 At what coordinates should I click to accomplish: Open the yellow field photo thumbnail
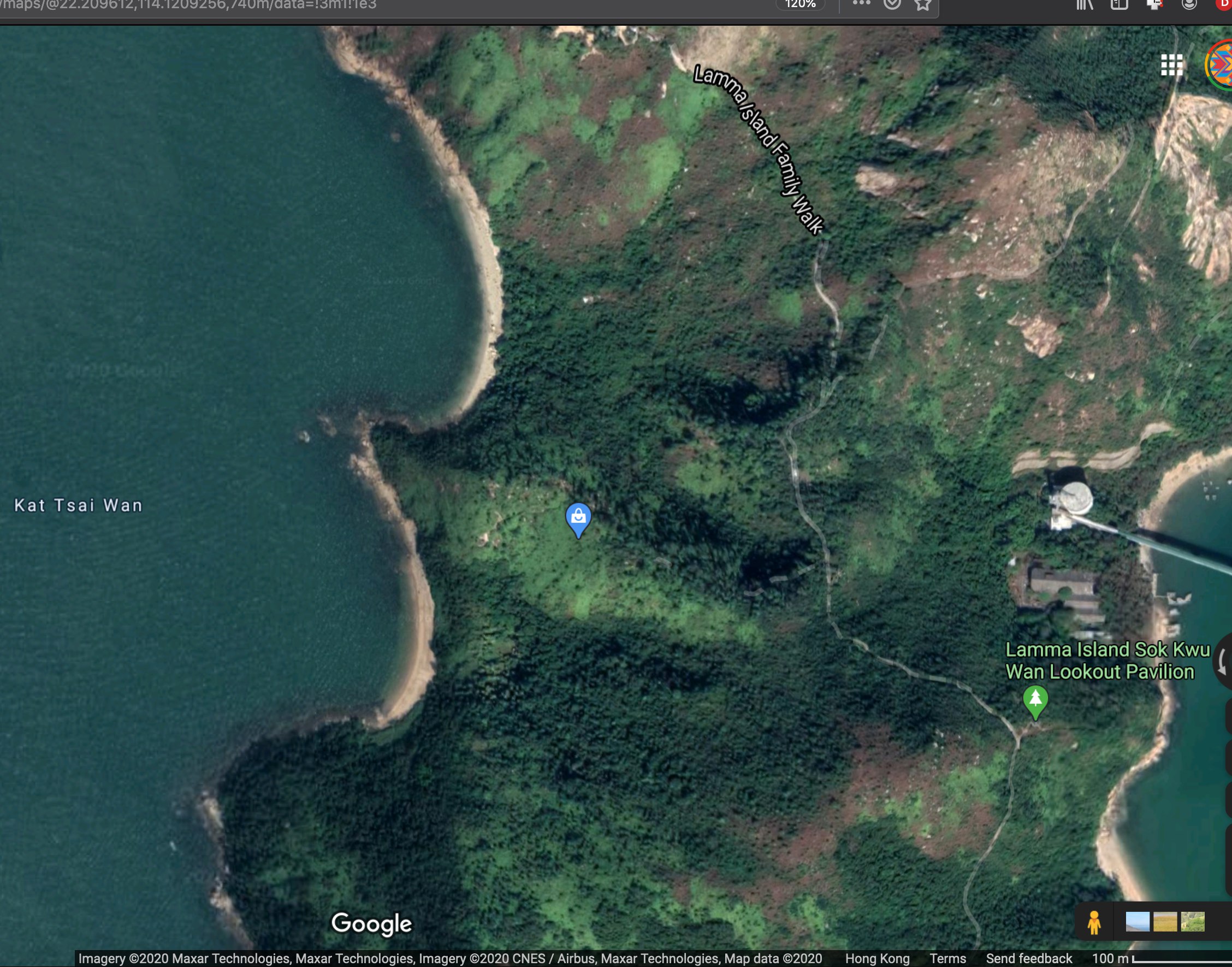pyautogui.click(x=1165, y=922)
